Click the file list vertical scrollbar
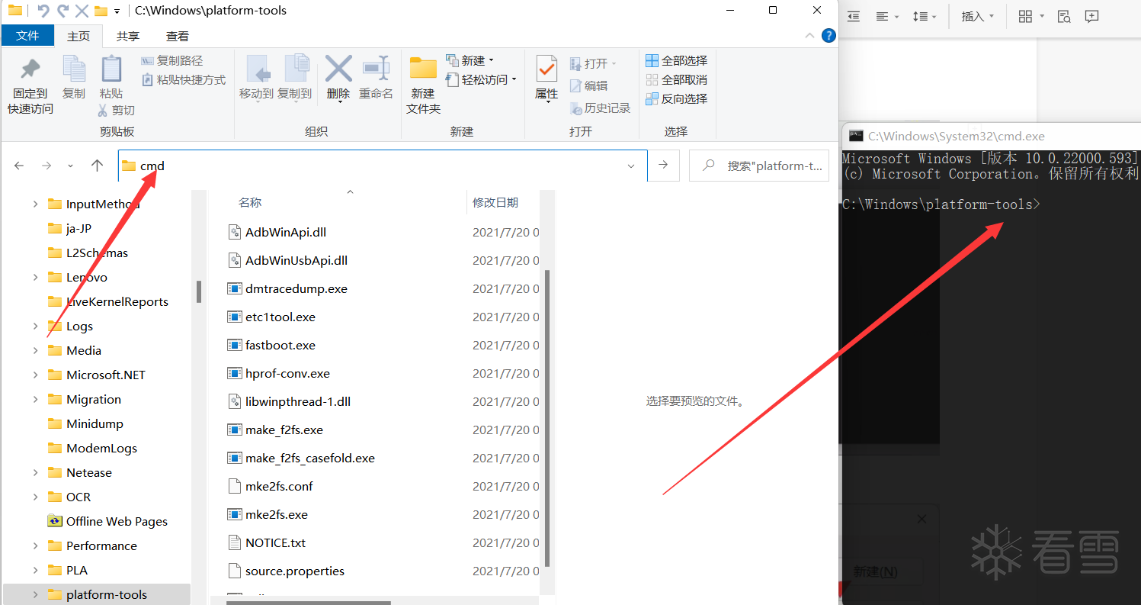 click(547, 419)
